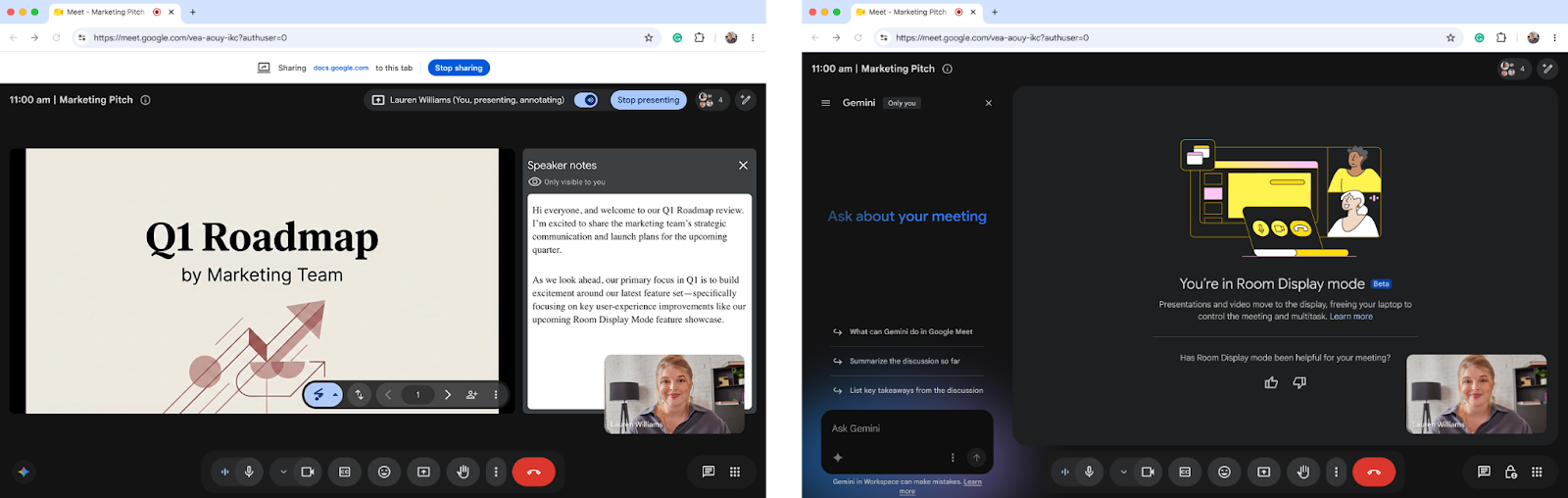The height and width of the screenshot is (498, 1568).
Task: Close the Speaker notes panel
Action: point(743,165)
